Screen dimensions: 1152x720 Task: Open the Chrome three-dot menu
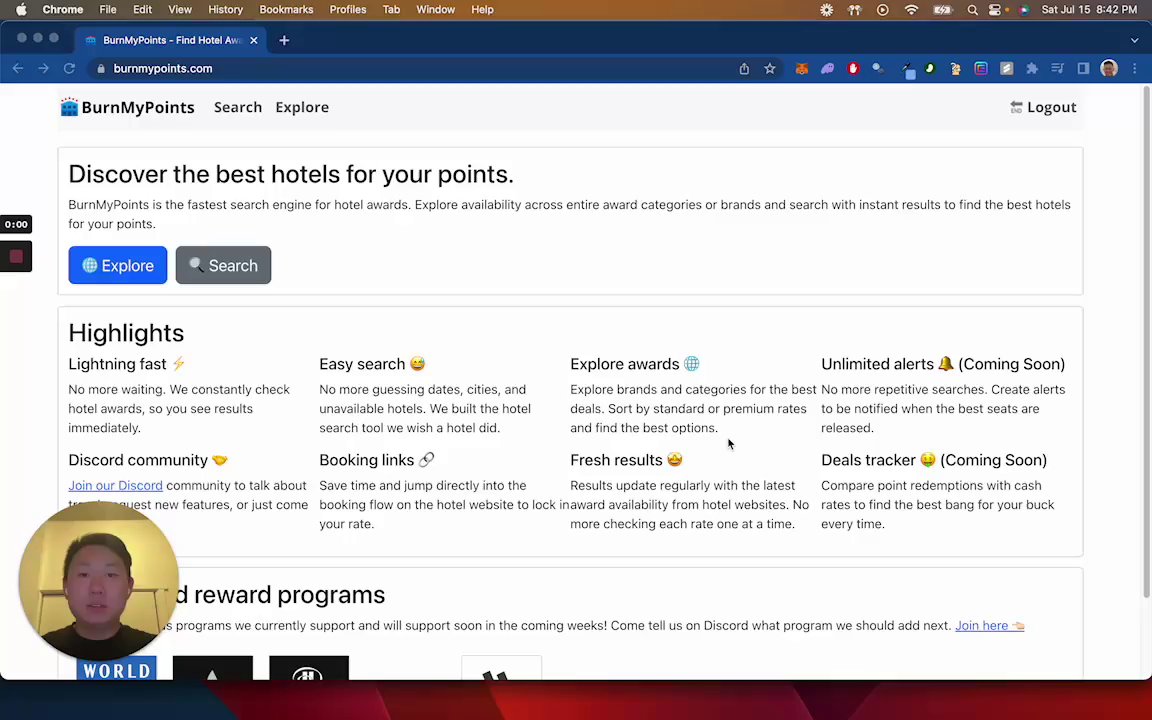click(x=1134, y=68)
